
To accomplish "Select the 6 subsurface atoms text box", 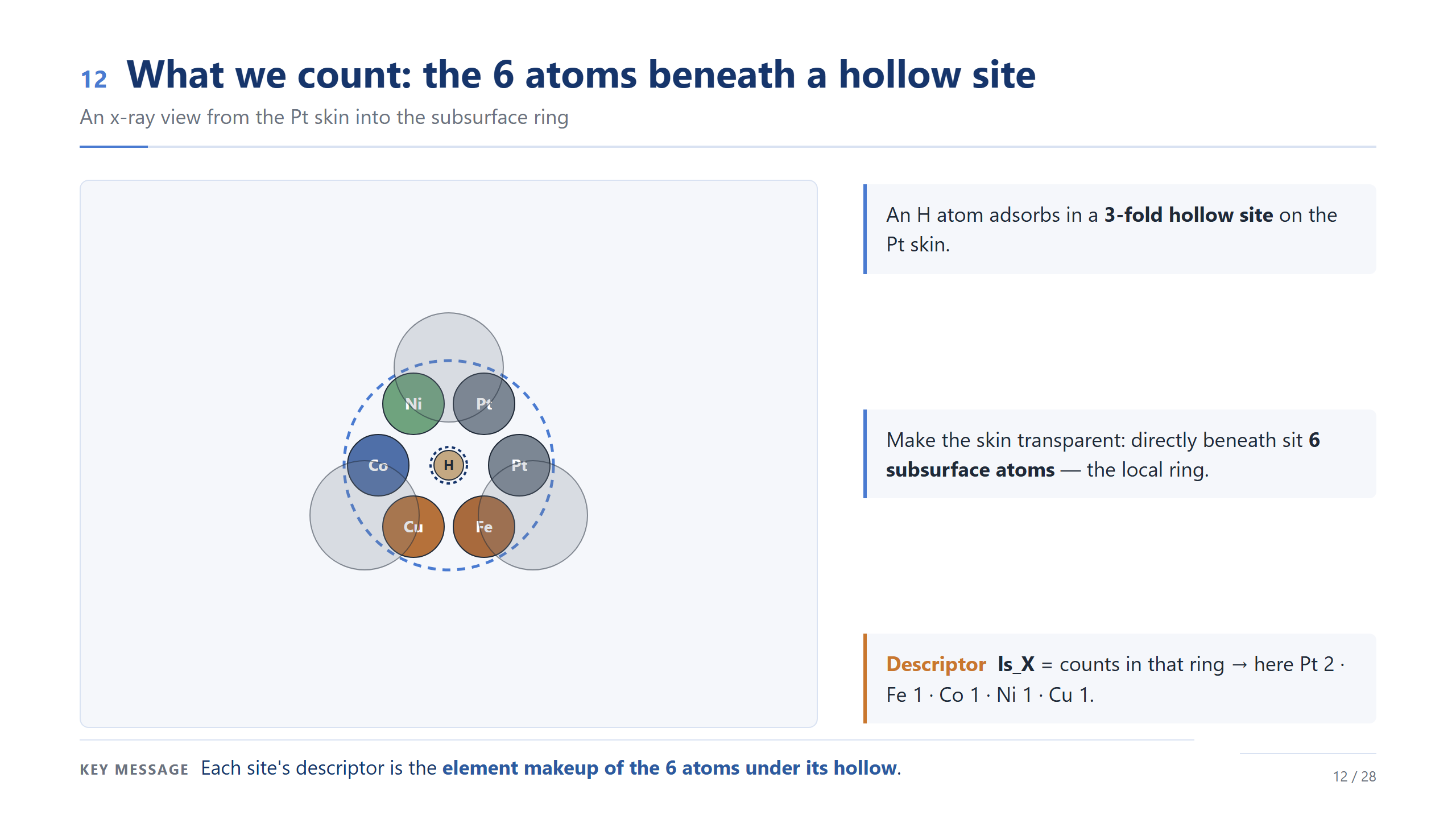I will 1119,454.
